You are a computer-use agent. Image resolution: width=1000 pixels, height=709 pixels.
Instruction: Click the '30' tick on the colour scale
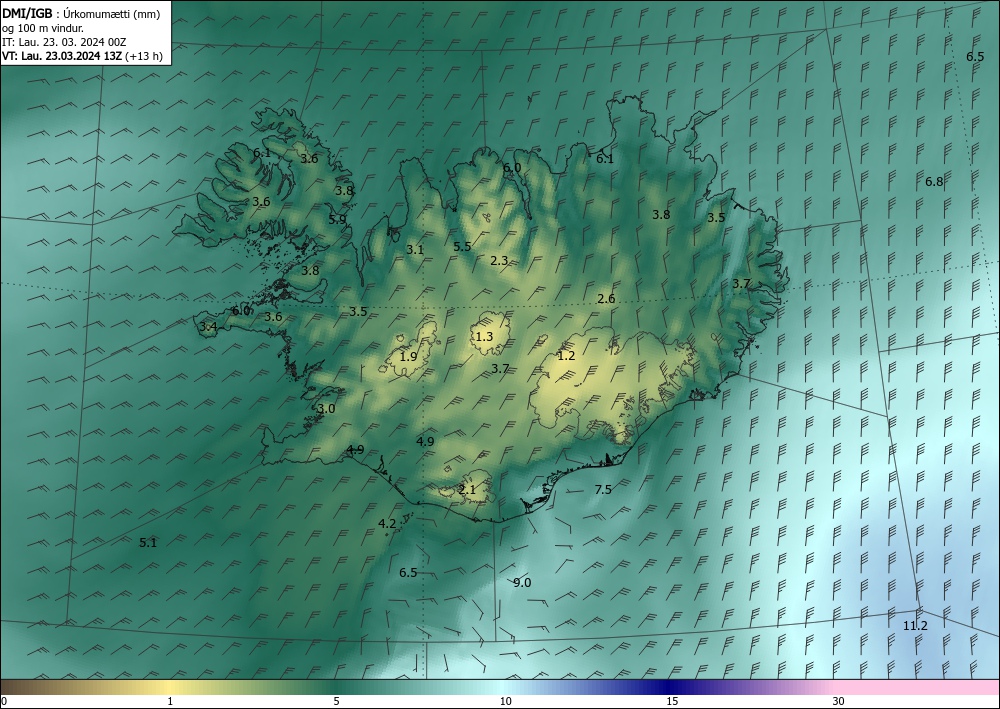[x=839, y=702]
